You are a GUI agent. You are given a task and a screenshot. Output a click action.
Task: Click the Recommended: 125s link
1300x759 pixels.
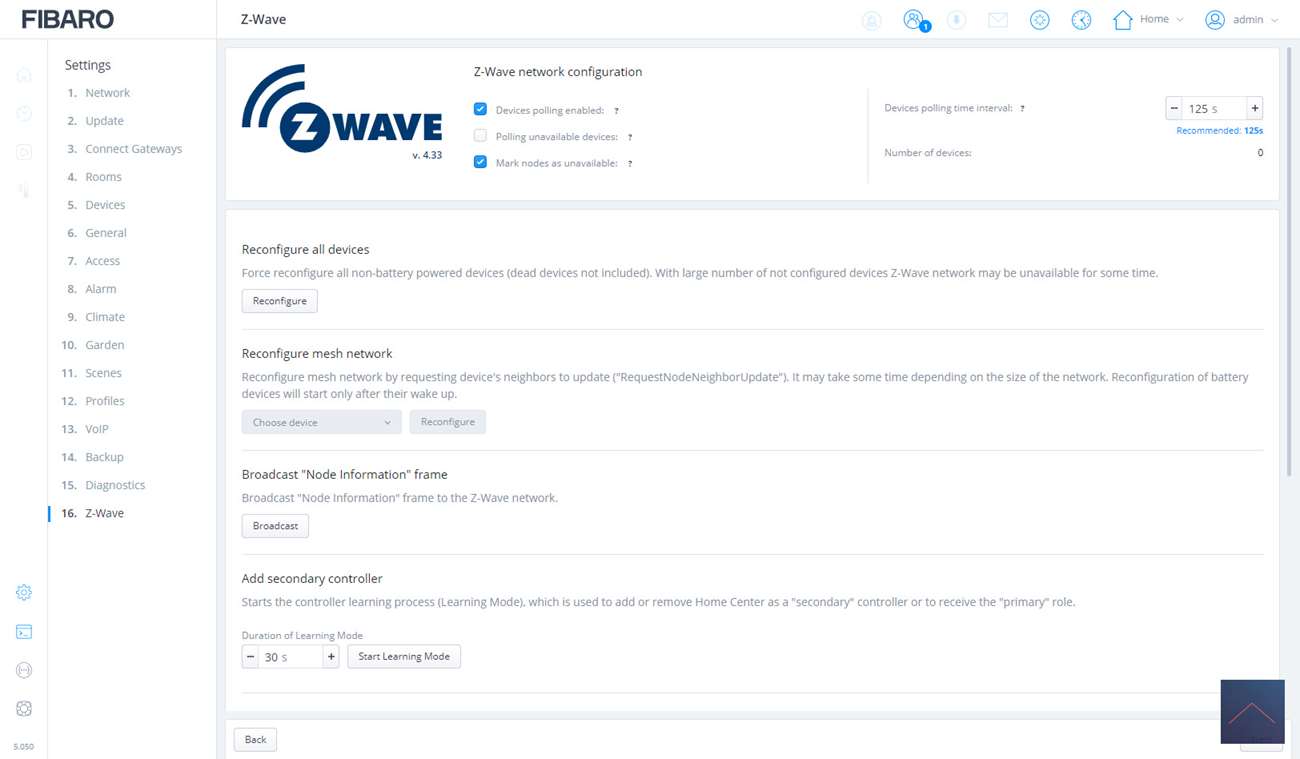tap(1219, 131)
